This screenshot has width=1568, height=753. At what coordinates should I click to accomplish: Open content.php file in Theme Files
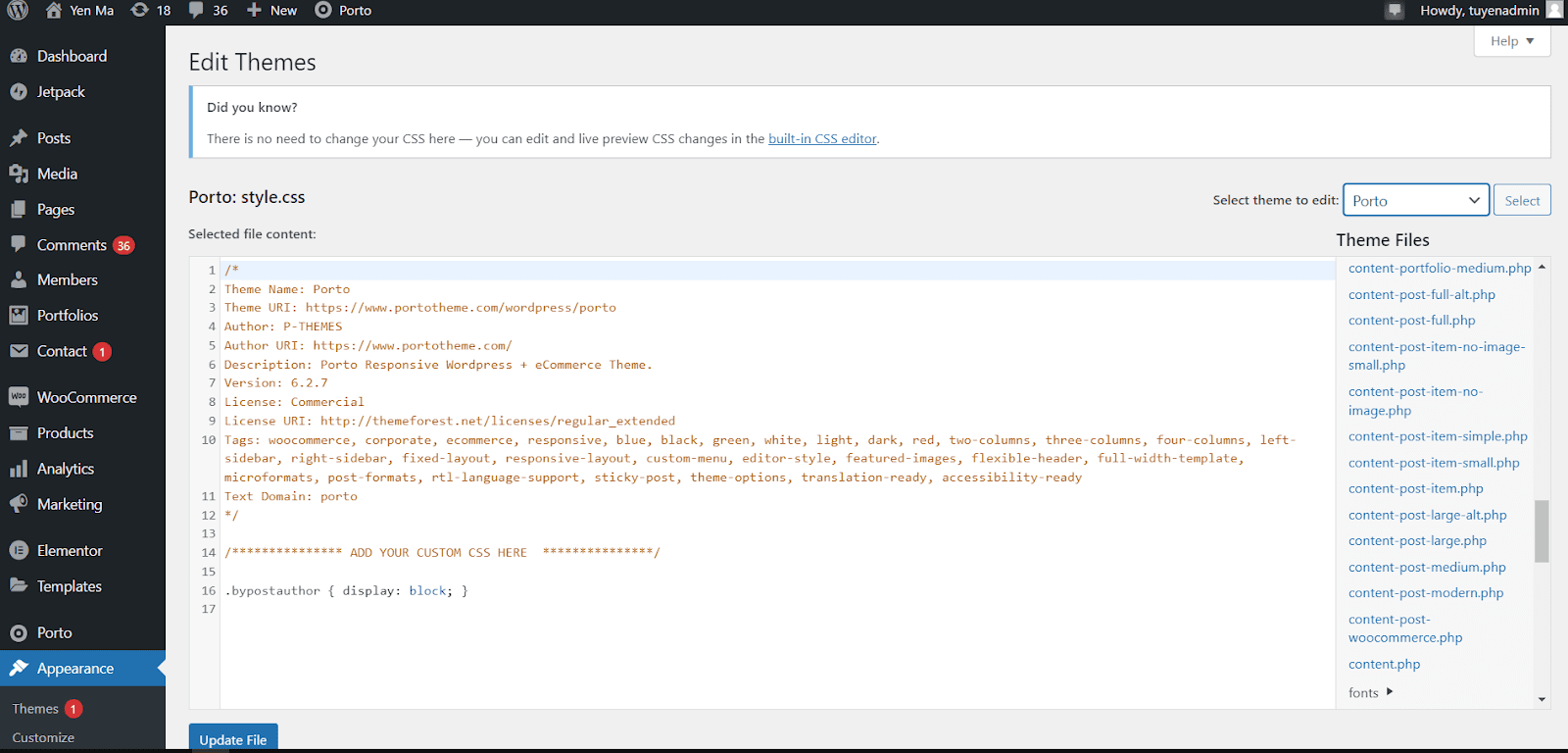(1384, 664)
